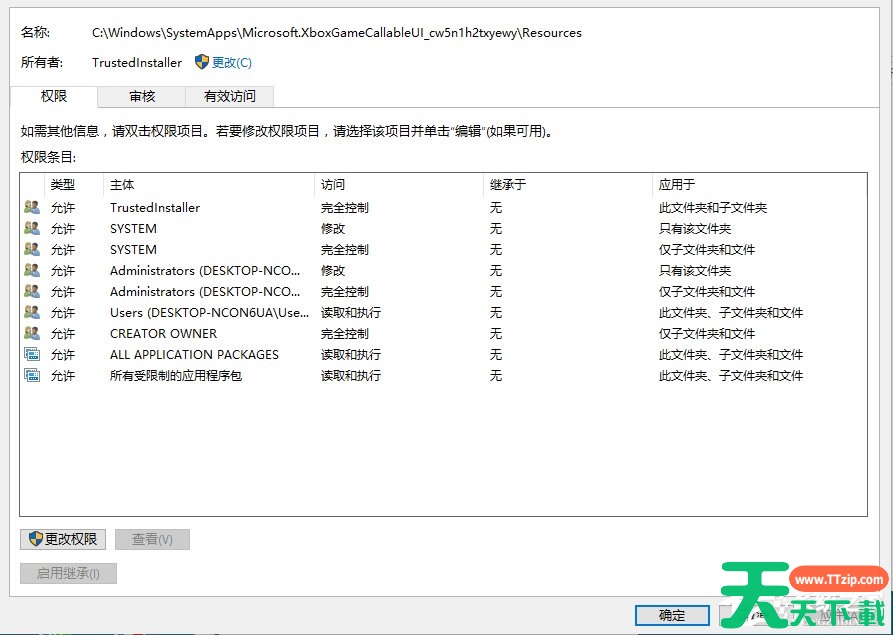Image resolution: width=893 pixels, height=635 pixels.
Task: Click the ALL APPLICATION PACKAGES package icon
Action: coord(32,355)
